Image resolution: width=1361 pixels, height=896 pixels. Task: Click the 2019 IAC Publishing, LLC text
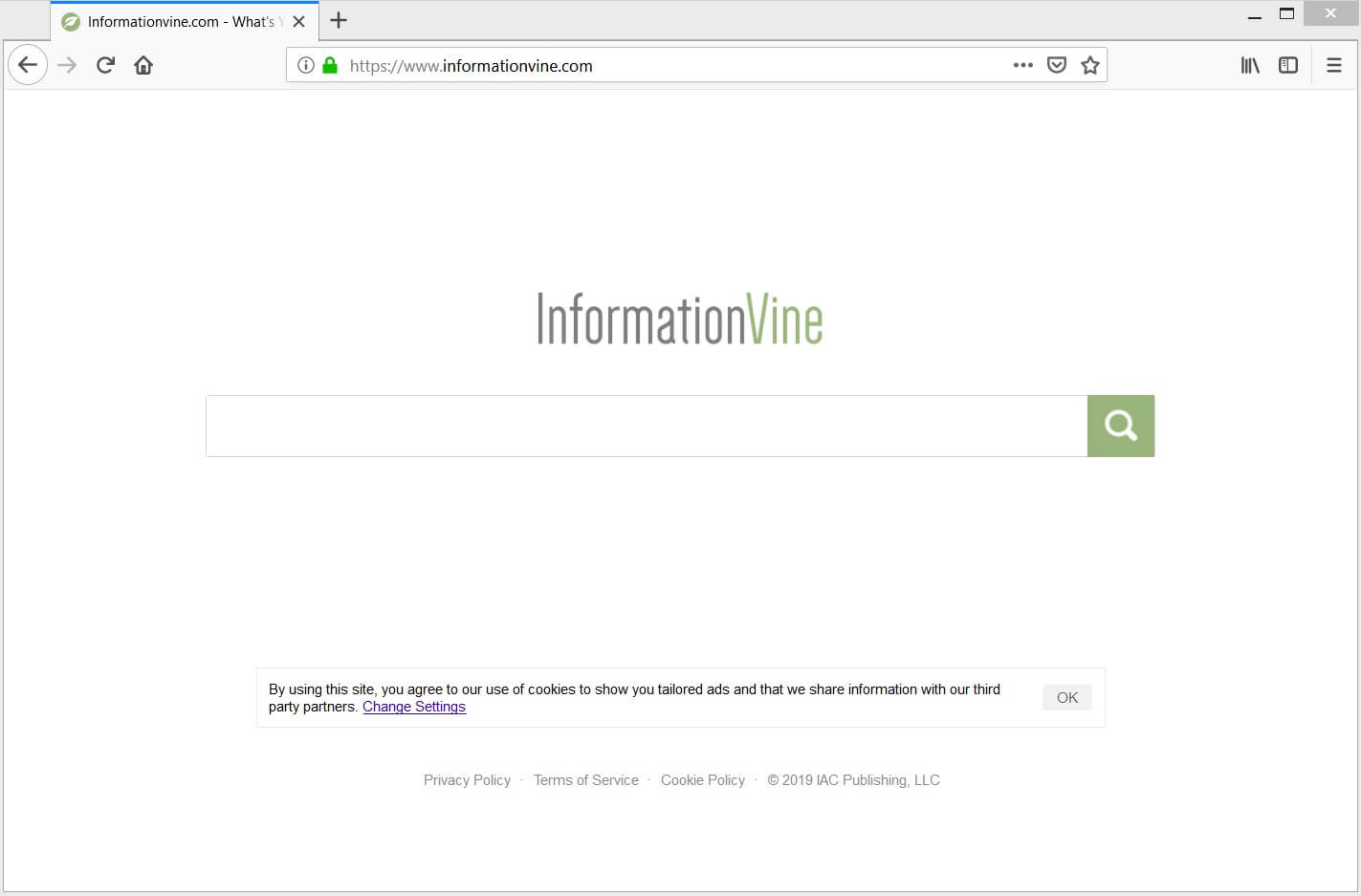(x=853, y=780)
